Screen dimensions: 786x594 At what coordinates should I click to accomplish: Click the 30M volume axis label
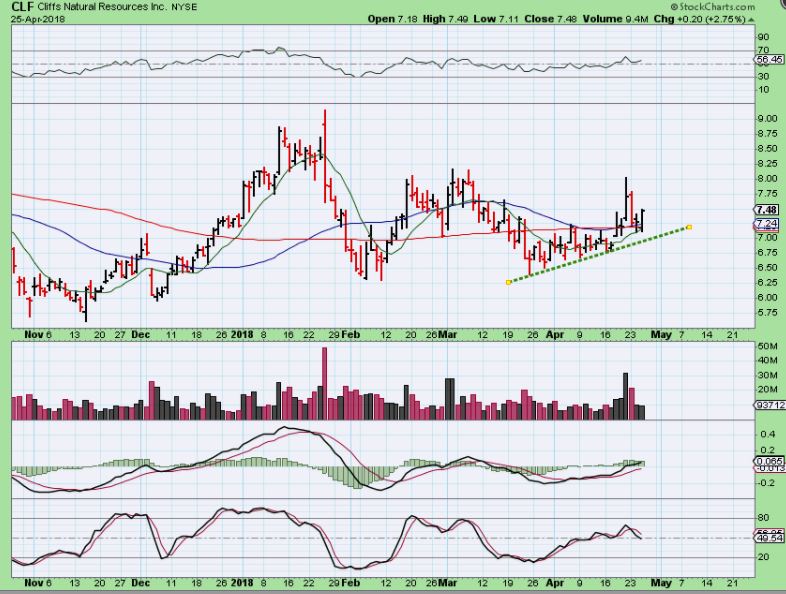767,375
